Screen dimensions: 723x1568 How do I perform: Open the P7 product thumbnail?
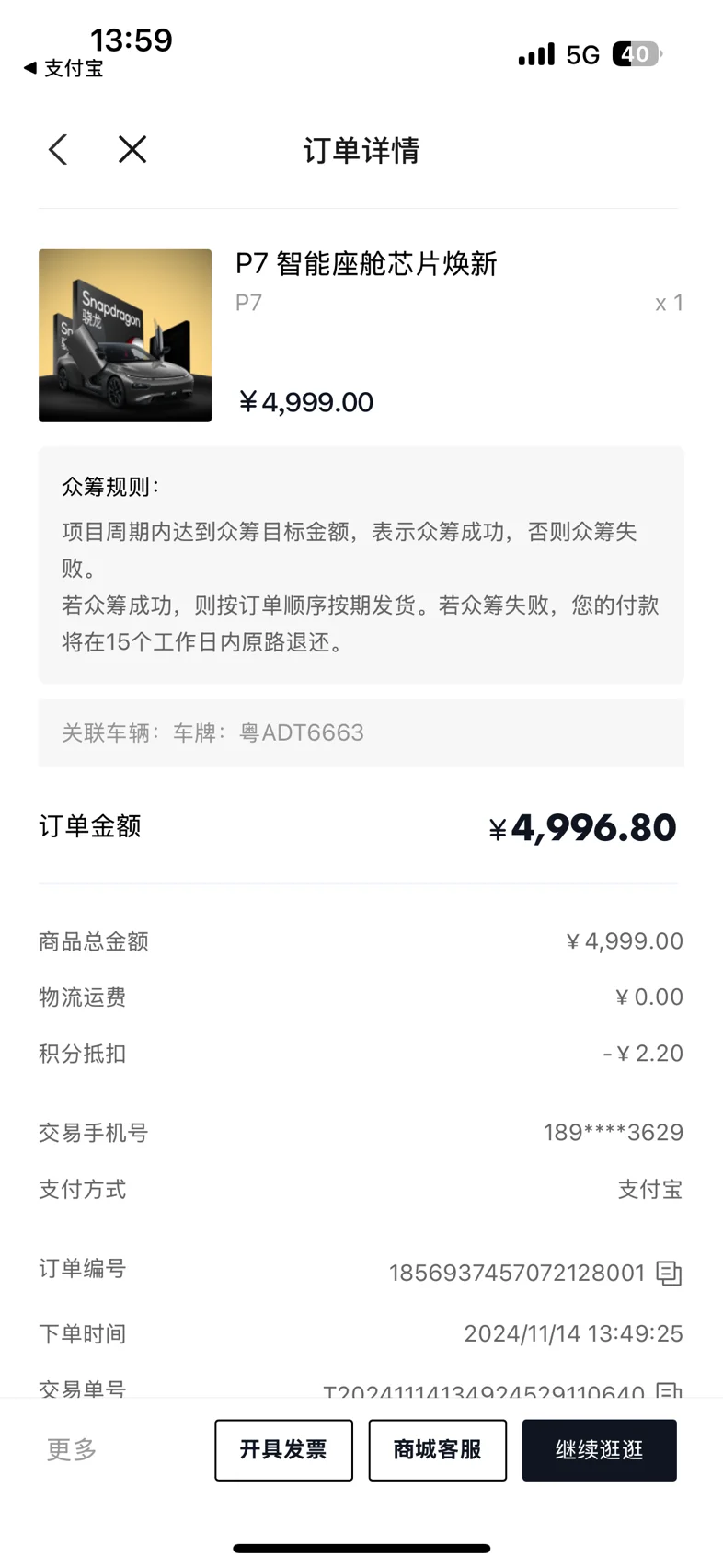tap(125, 336)
